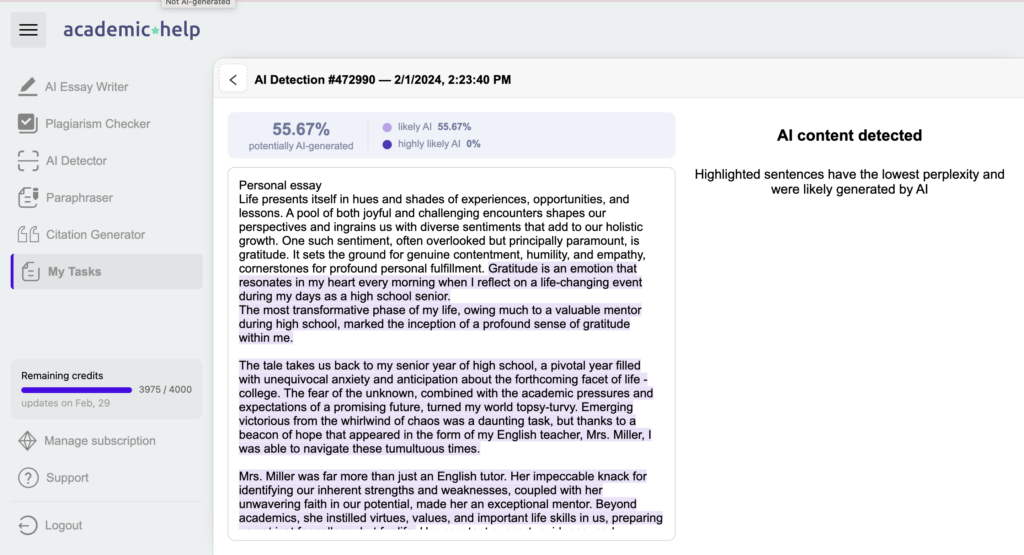Screen dimensions: 1024x555
Task: Click the likely AI light purple dot
Action: tap(387, 128)
